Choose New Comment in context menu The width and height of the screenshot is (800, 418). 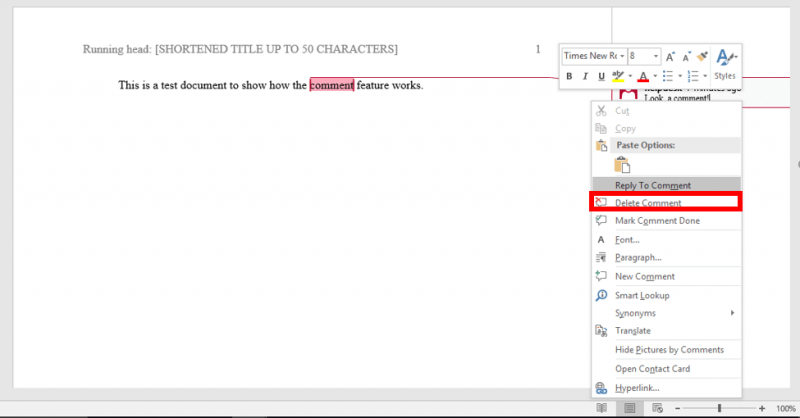pyautogui.click(x=666, y=276)
